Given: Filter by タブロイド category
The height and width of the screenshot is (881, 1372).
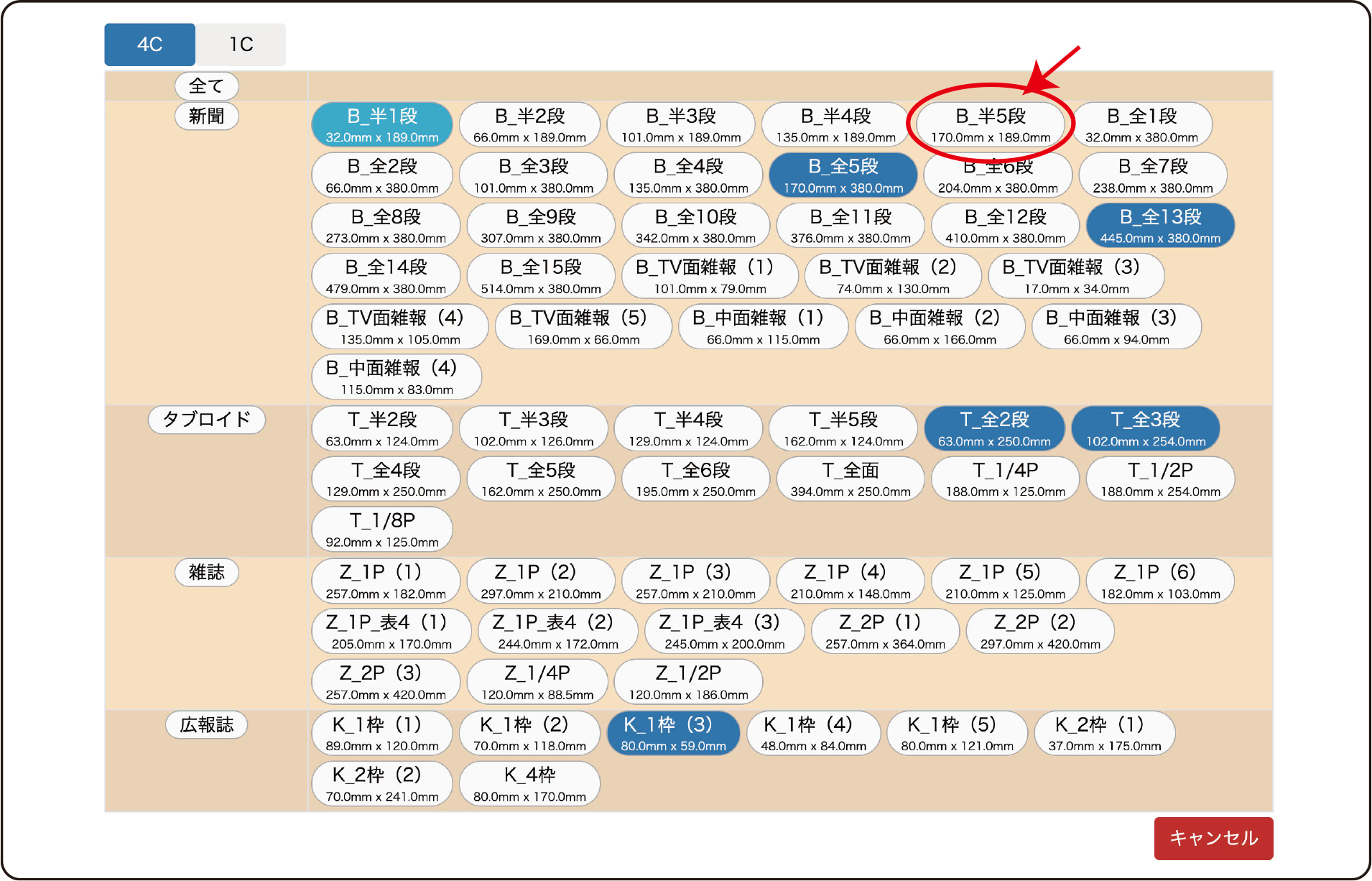Looking at the screenshot, I should (207, 420).
